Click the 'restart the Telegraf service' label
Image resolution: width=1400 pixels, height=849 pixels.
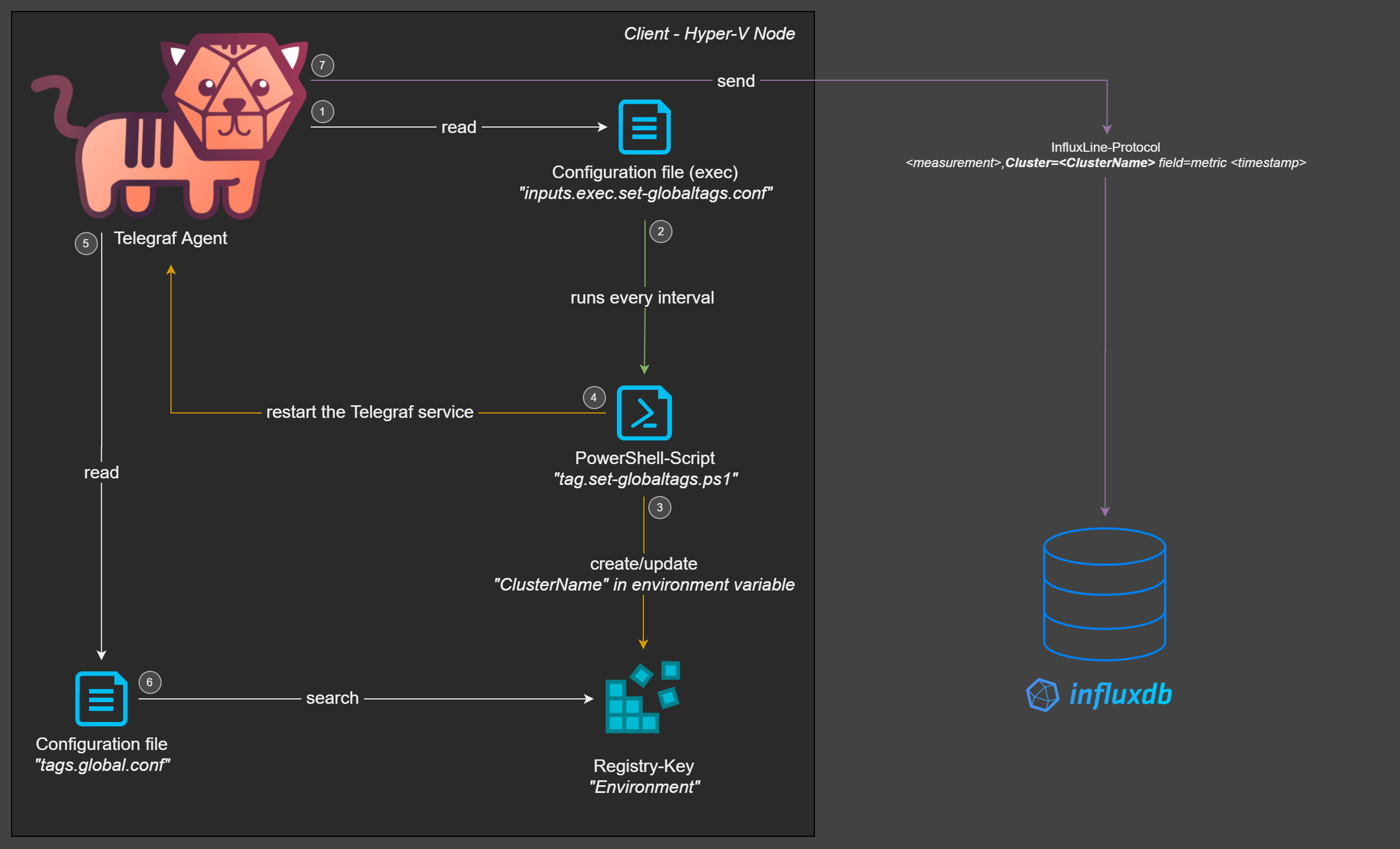[x=370, y=412]
